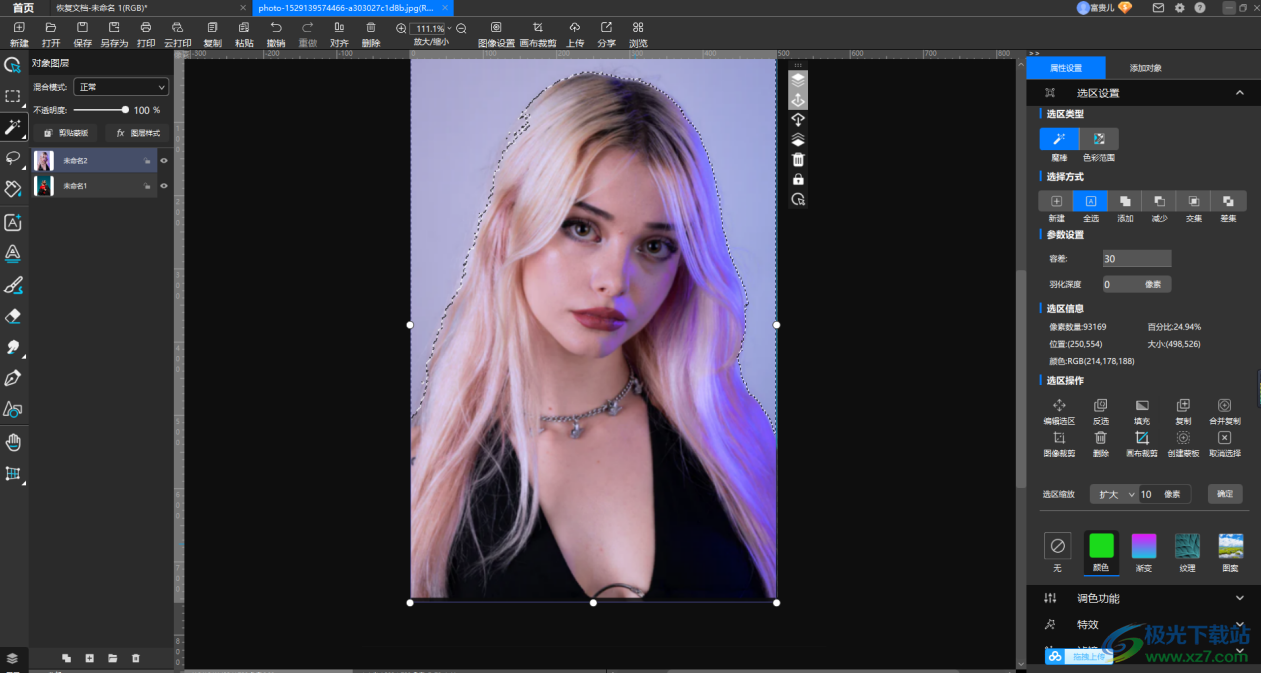Set selection mode to 全选 (Select All)
This screenshot has height=673, width=1261.
click(x=1091, y=201)
